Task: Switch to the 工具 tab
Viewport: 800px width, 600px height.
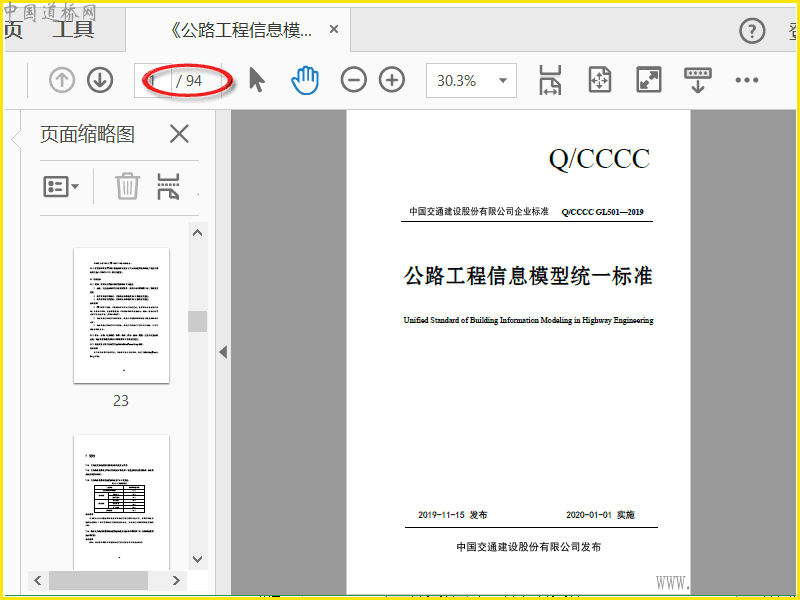Action: tap(73, 30)
